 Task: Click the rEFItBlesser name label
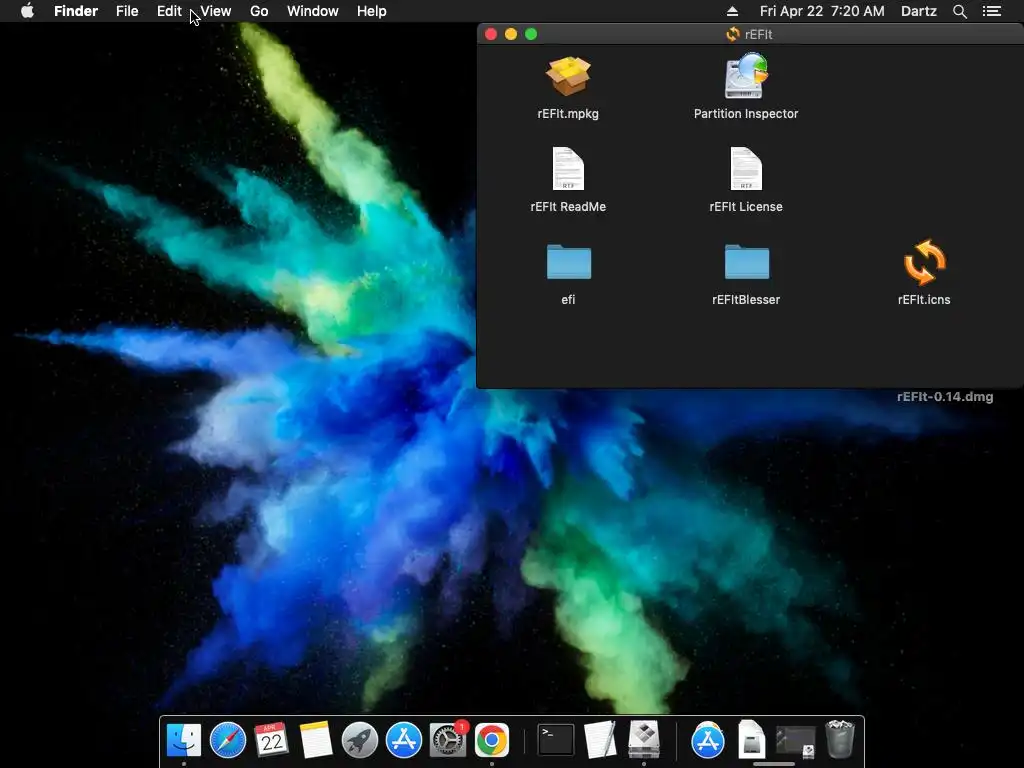pos(746,300)
